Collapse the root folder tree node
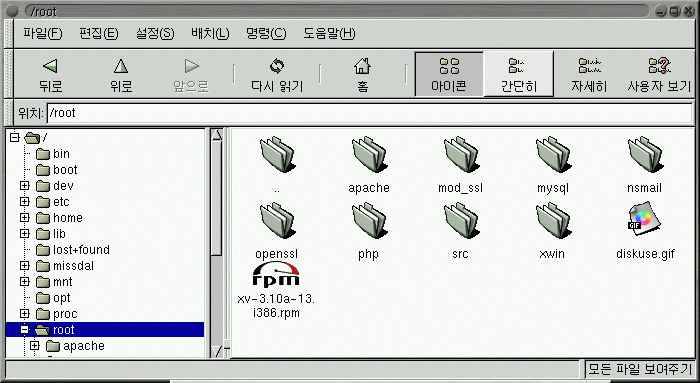This screenshot has height=383, width=700. [25, 330]
